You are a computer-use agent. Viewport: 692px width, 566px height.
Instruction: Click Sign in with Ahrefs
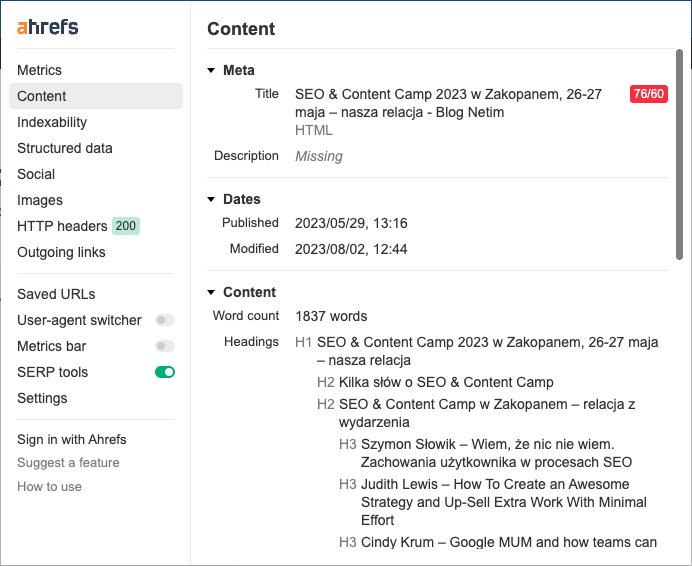71,440
